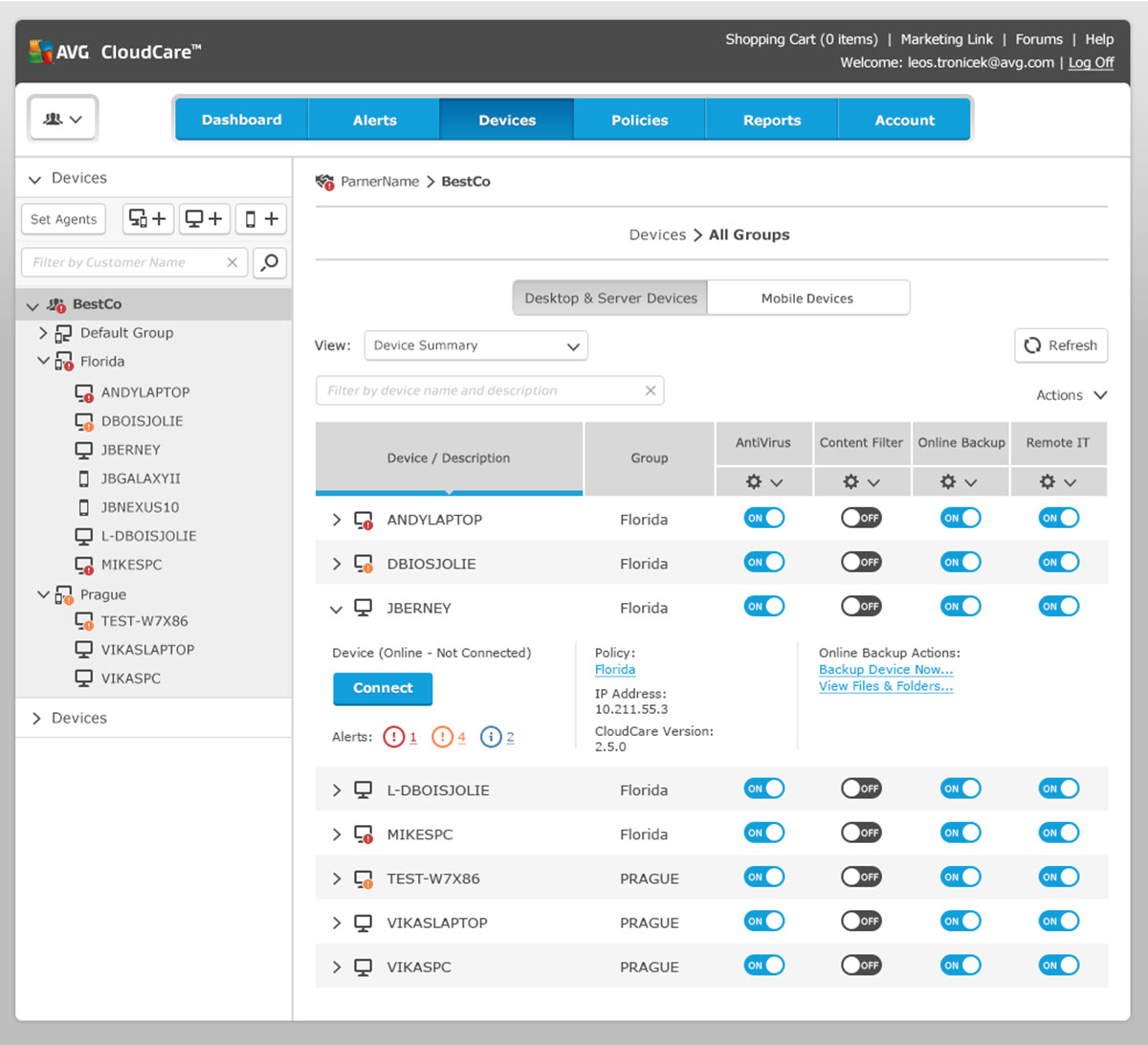
Task: Click the Log Off link
Action: (x=1091, y=62)
